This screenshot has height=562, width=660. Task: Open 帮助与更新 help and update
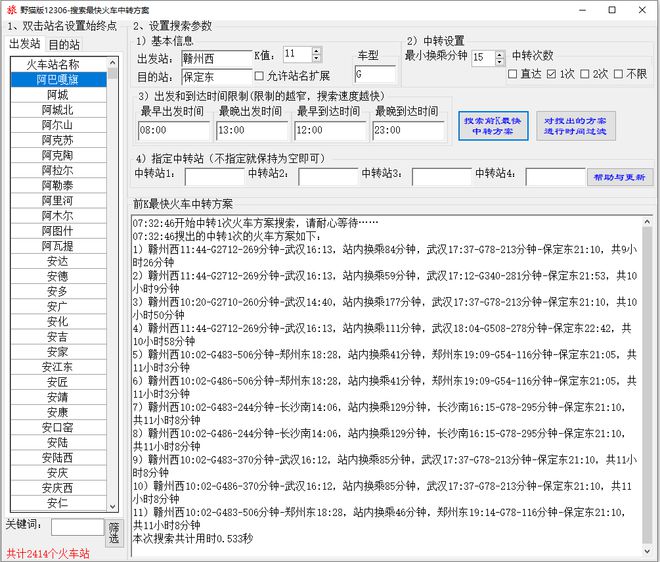(620, 177)
